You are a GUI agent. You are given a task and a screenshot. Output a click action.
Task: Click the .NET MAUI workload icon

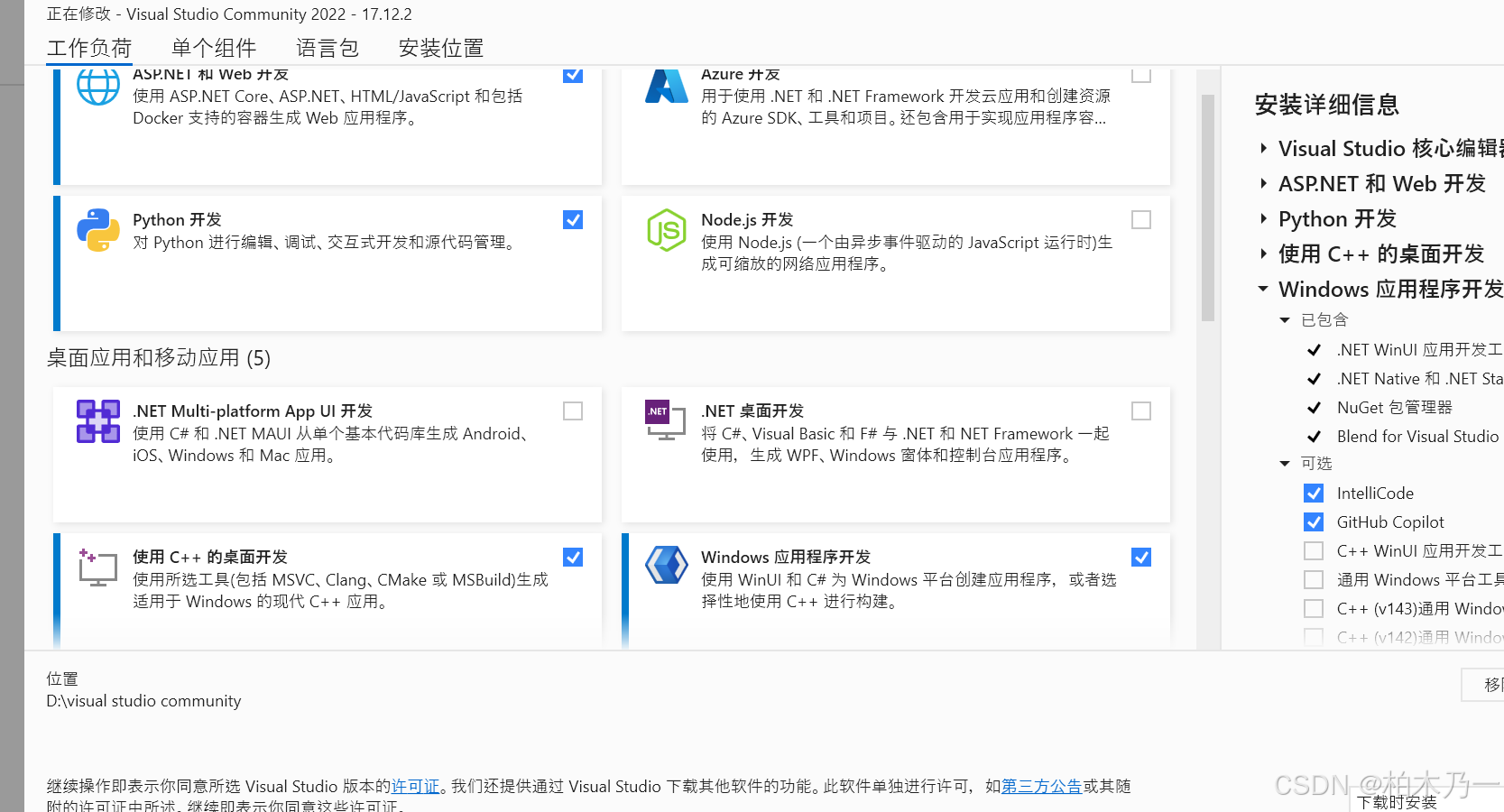point(98,421)
